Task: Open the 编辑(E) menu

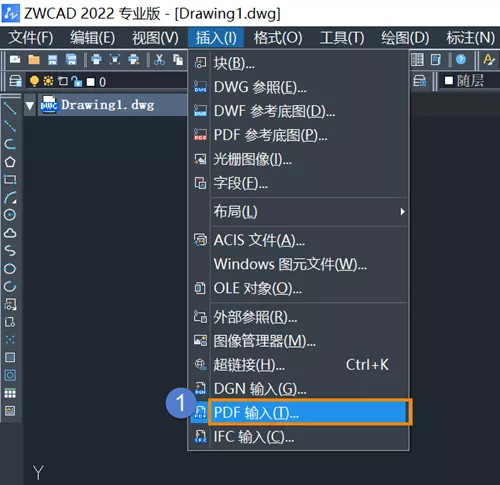Action: [92, 38]
